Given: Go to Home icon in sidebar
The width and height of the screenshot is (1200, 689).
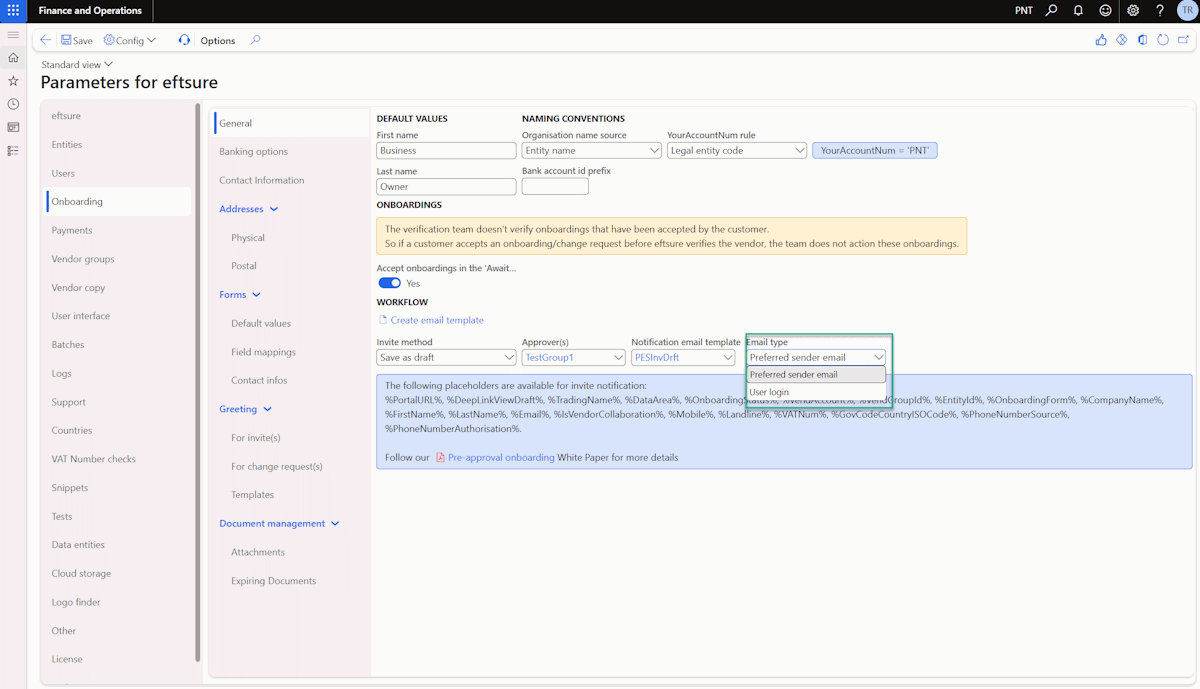Looking at the screenshot, I should [x=13, y=58].
